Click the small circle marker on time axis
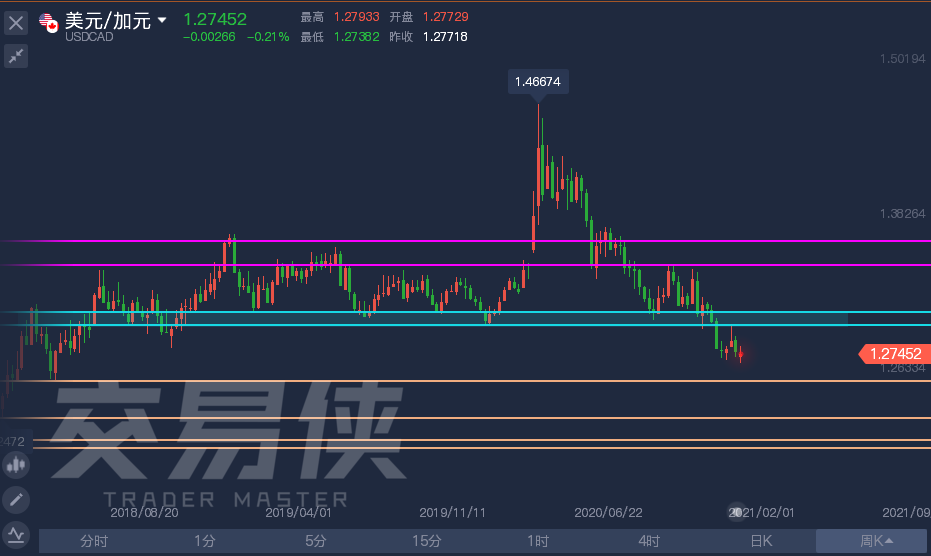Screen dimensions: 931x556 (x=737, y=512)
